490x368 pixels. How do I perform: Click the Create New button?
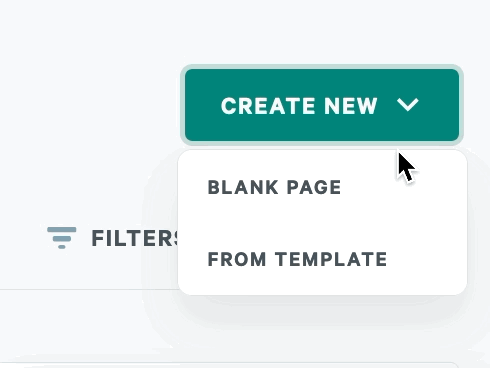tap(322, 105)
